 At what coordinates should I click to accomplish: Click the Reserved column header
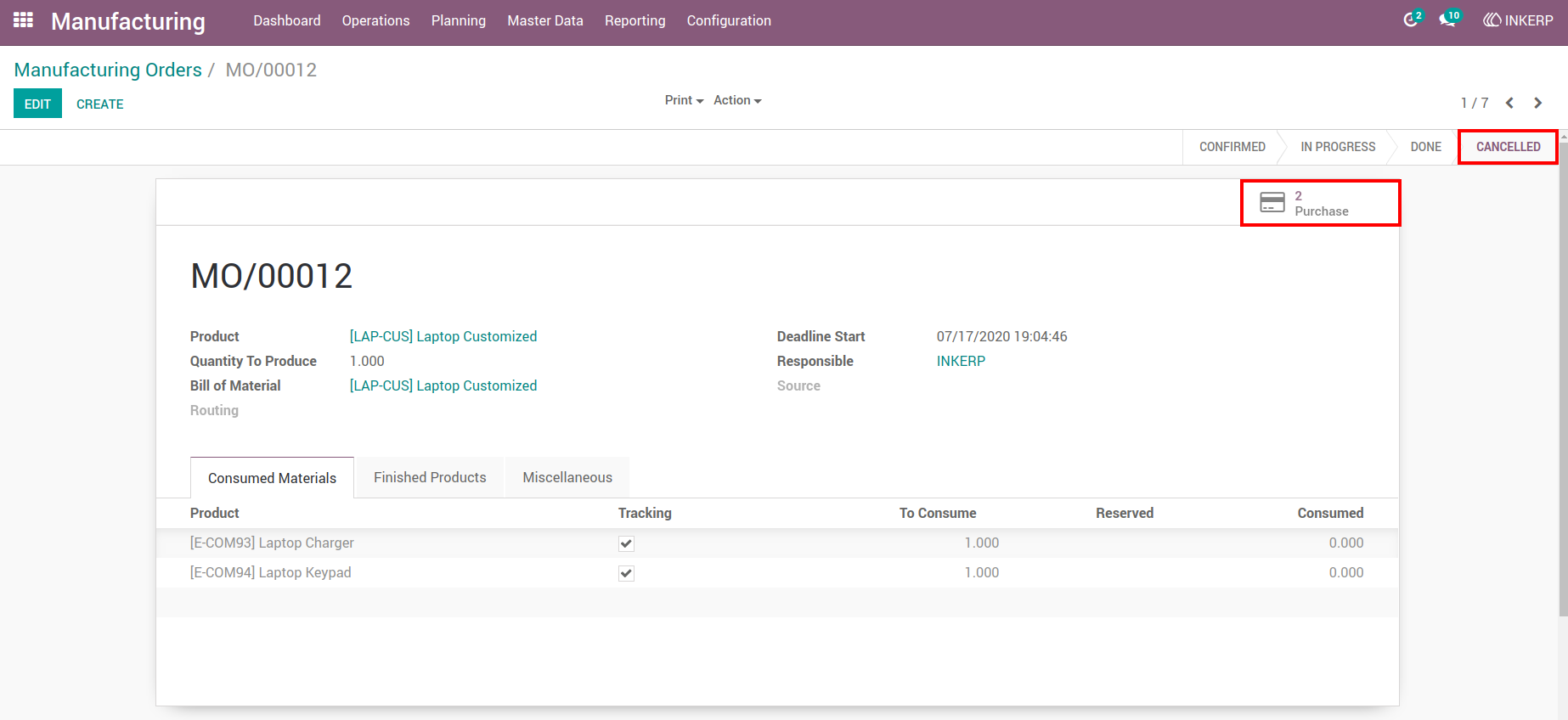tap(1125, 513)
